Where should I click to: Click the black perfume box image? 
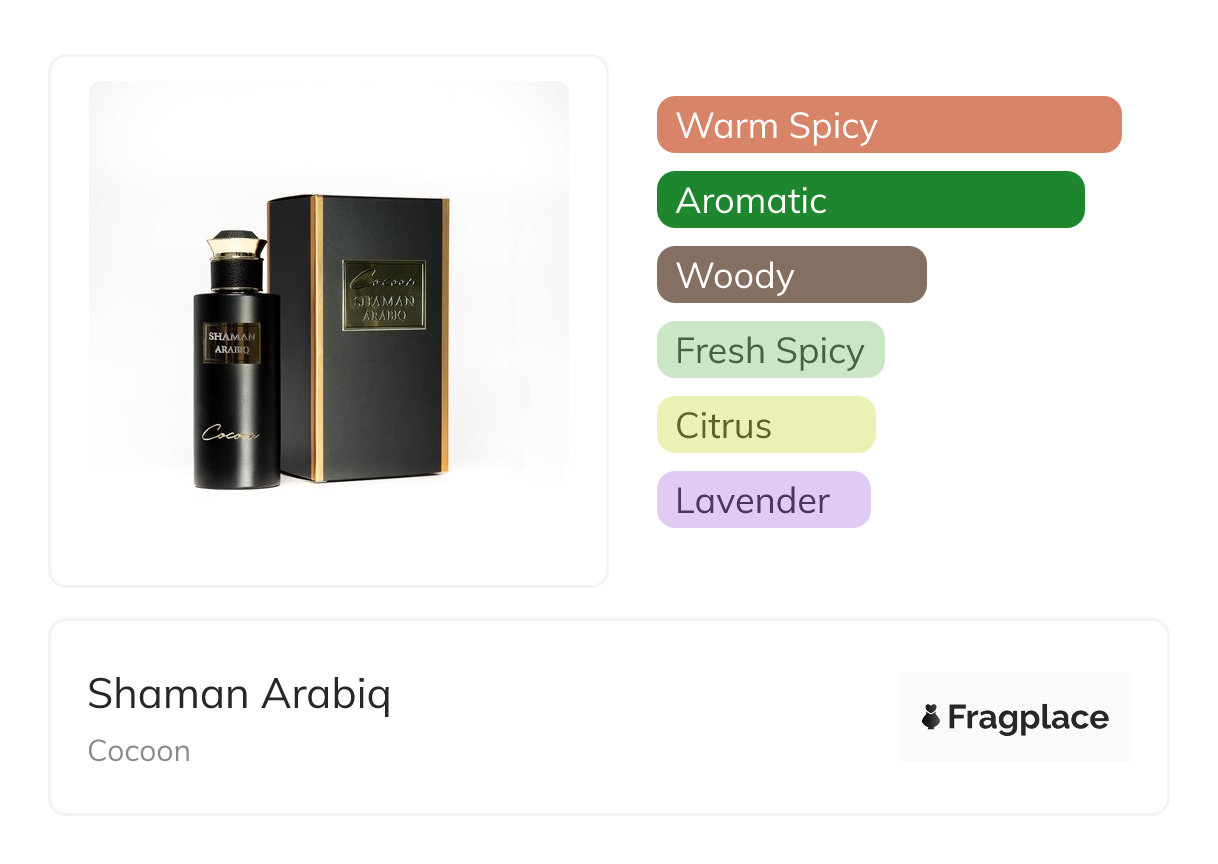pyautogui.click(x=380, y=400)
